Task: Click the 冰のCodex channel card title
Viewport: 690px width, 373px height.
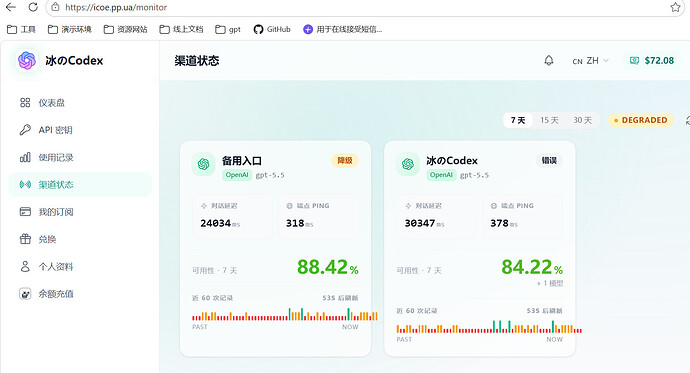Action: point(452,161)
